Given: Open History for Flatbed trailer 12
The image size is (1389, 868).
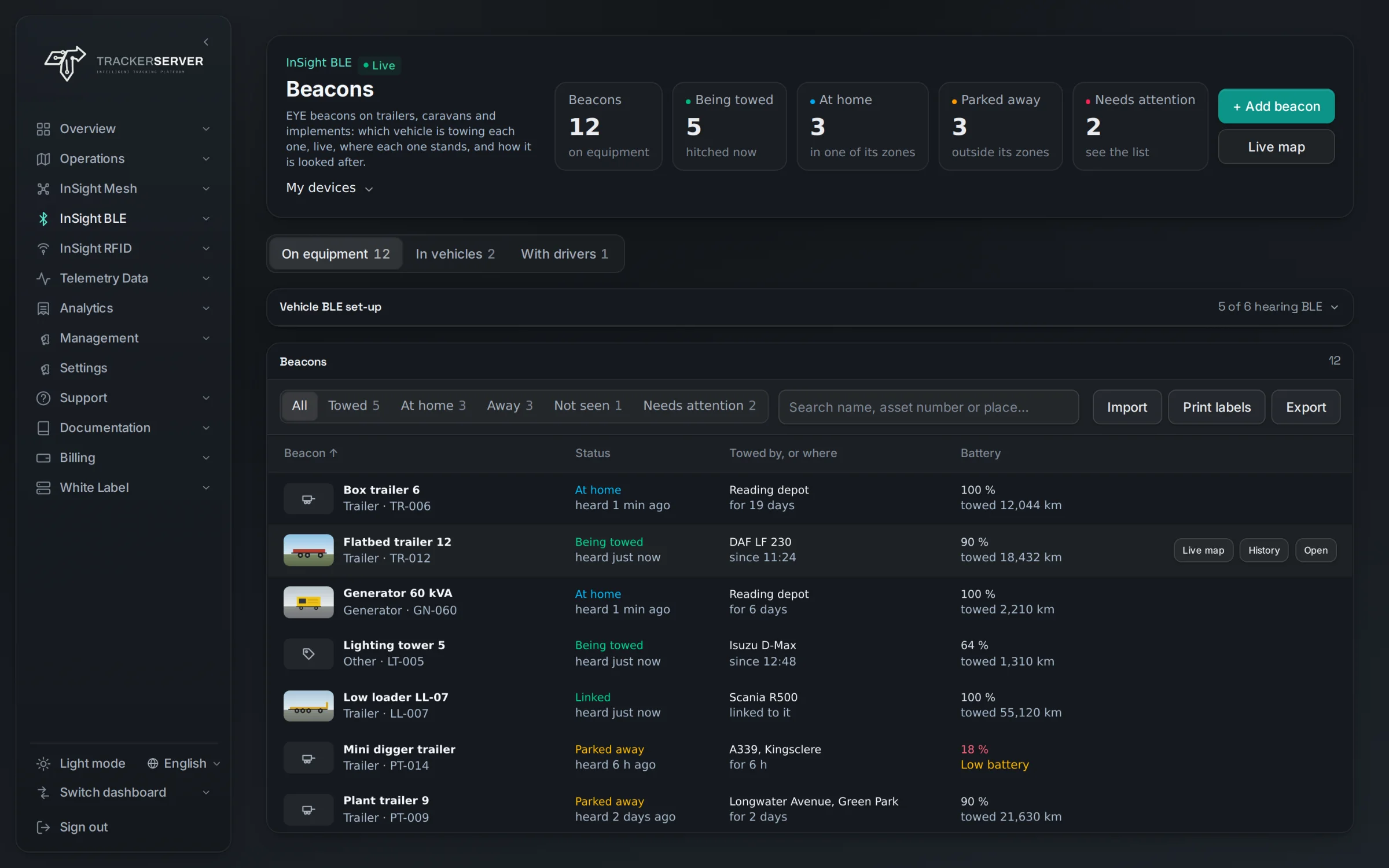Looking at the screenshot, I should click(1263, 550).
